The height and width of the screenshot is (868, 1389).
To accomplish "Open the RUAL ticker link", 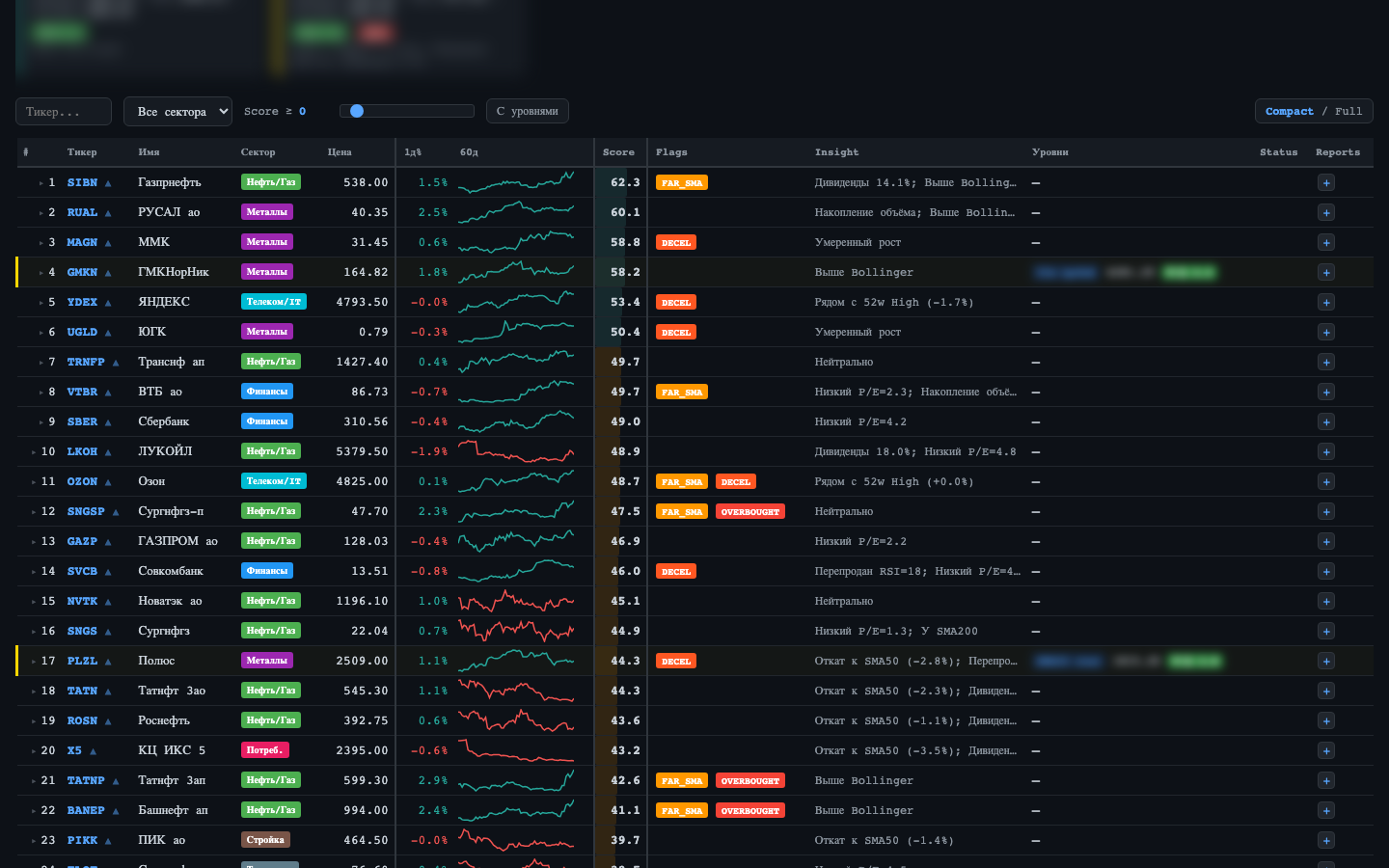I will coord(82,213).
